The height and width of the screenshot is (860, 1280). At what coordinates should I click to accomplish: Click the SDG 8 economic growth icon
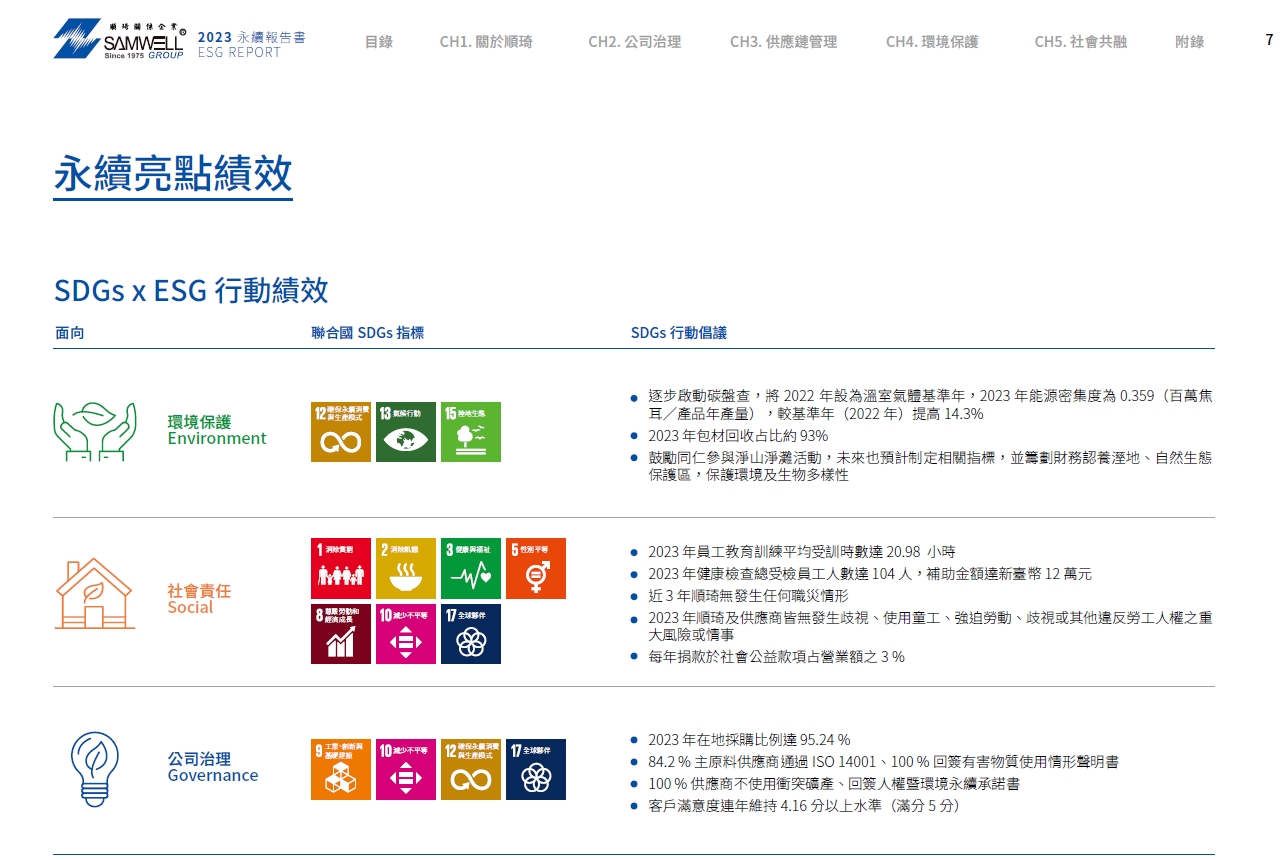click(341, 634)
